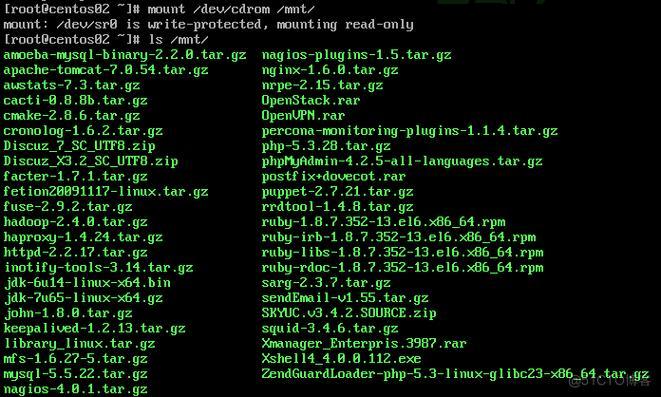
Task: Click the amoeba-mysql-binary-2.2.0.tar.gz filename
Action: (x=125, y=55)
